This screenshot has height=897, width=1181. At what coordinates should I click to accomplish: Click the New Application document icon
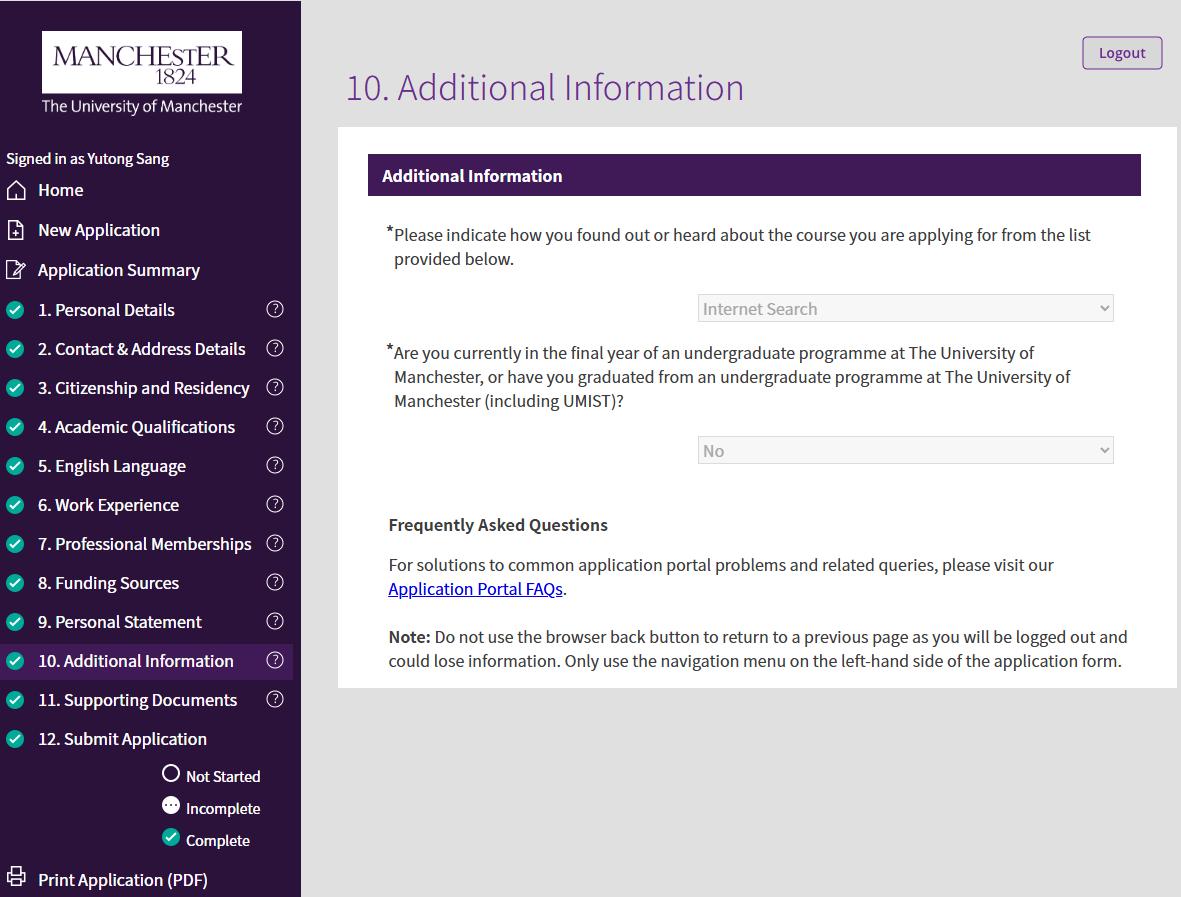(16, 230)
